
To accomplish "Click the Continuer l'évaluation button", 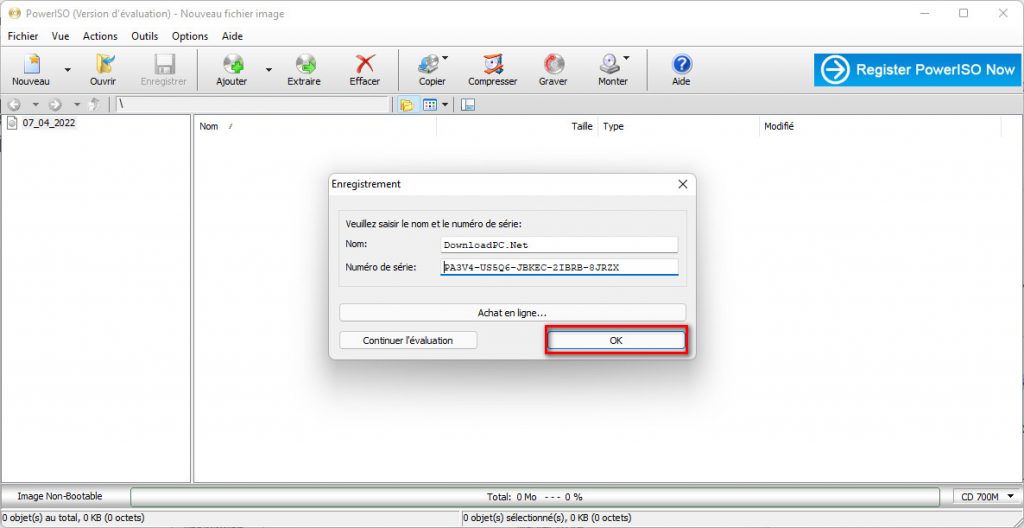I will coord(408,340).
